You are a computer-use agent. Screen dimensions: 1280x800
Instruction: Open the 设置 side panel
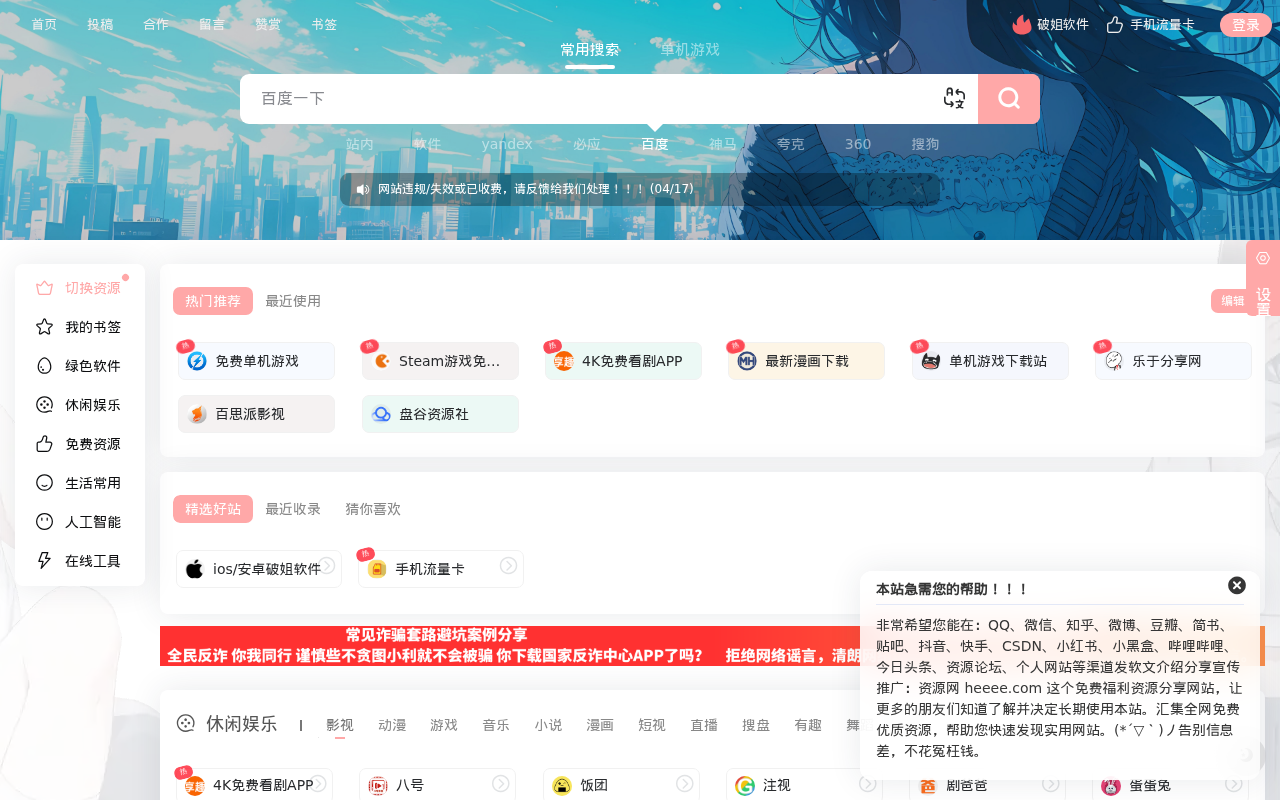tap(1263, 278)
